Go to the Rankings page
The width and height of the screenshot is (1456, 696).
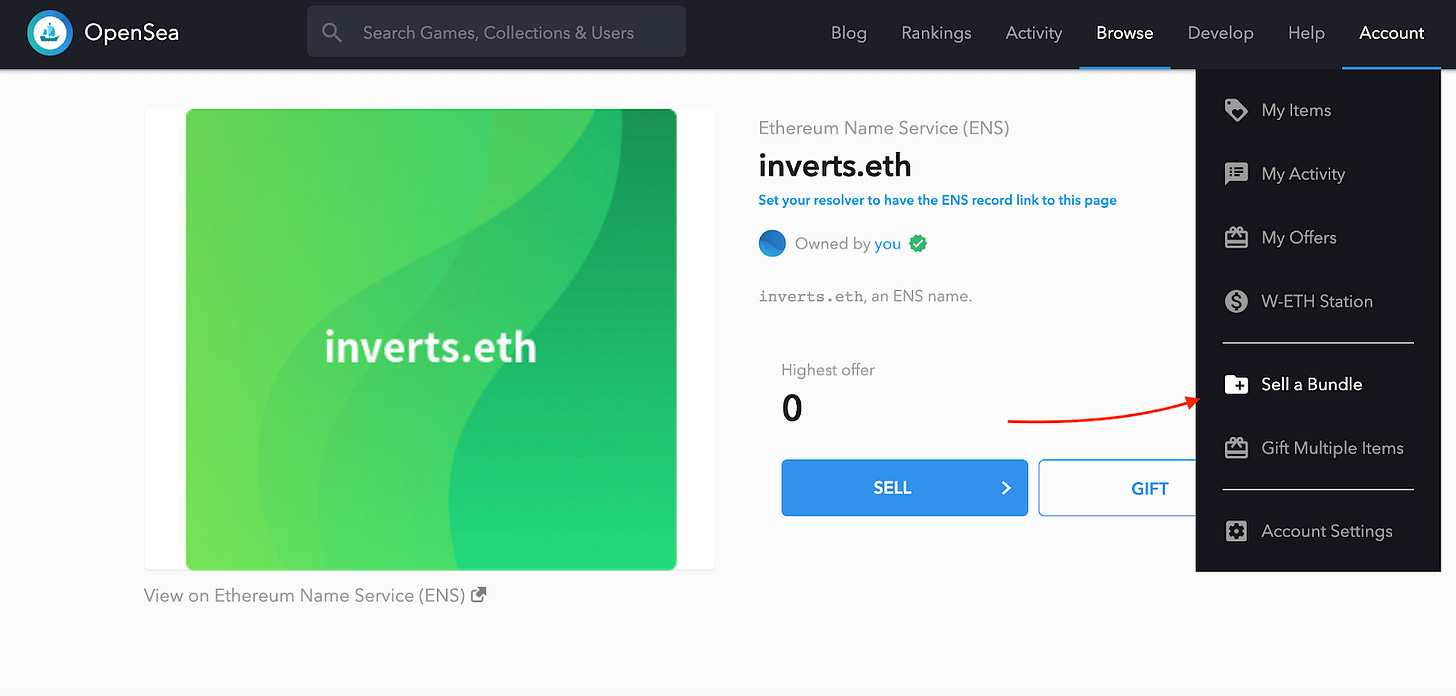point(936,33)
